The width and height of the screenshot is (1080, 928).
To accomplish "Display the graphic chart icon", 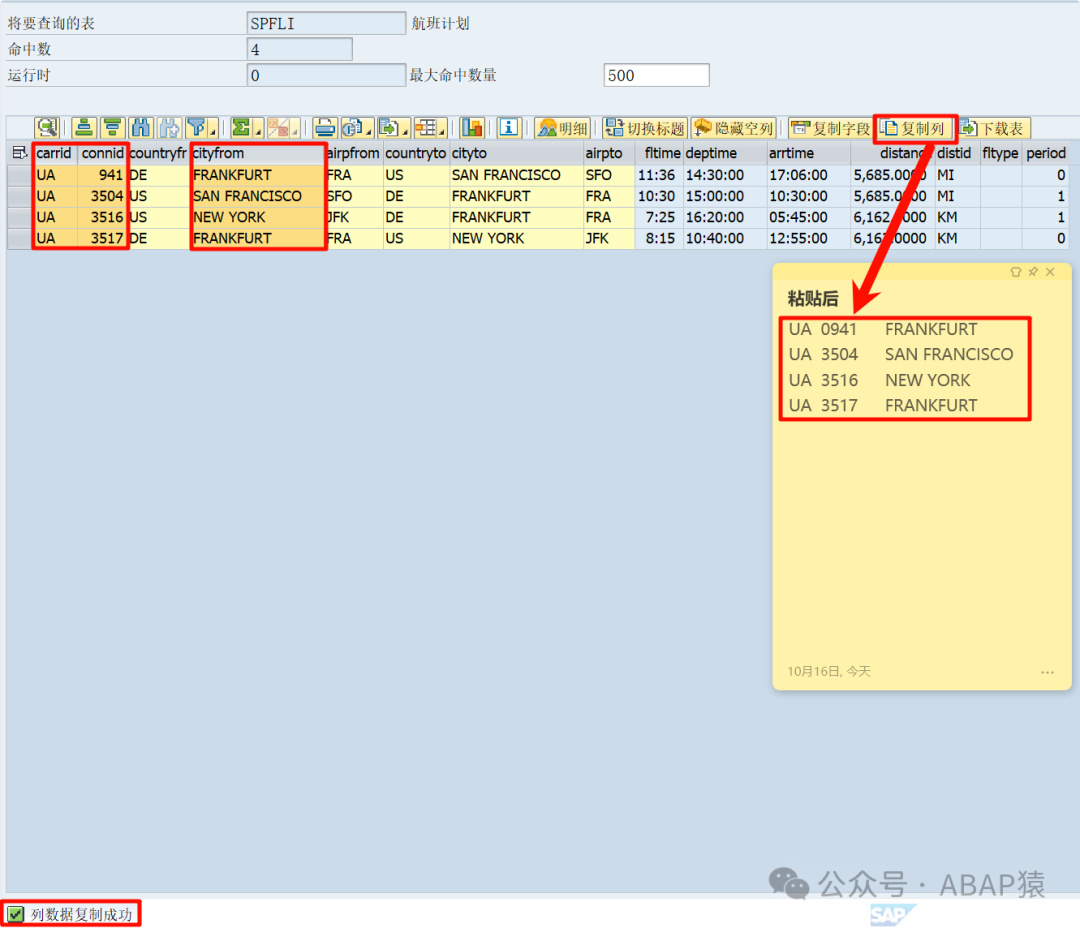I will tap(472, 128).
